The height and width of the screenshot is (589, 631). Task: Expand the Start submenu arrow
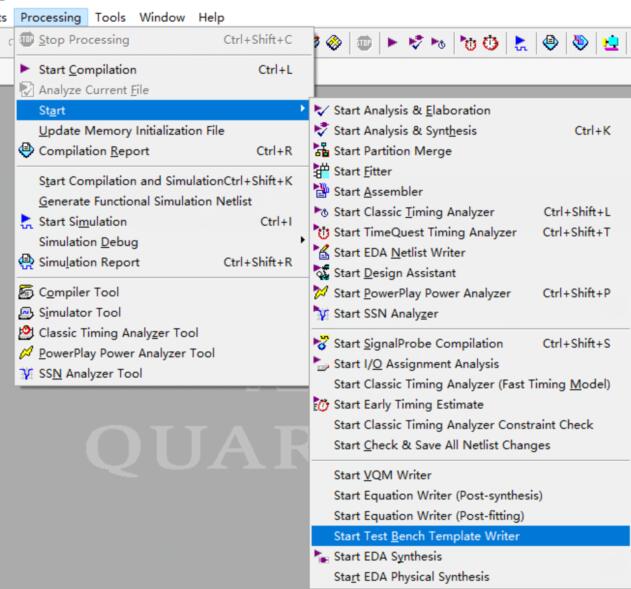[x=302, y=108]
